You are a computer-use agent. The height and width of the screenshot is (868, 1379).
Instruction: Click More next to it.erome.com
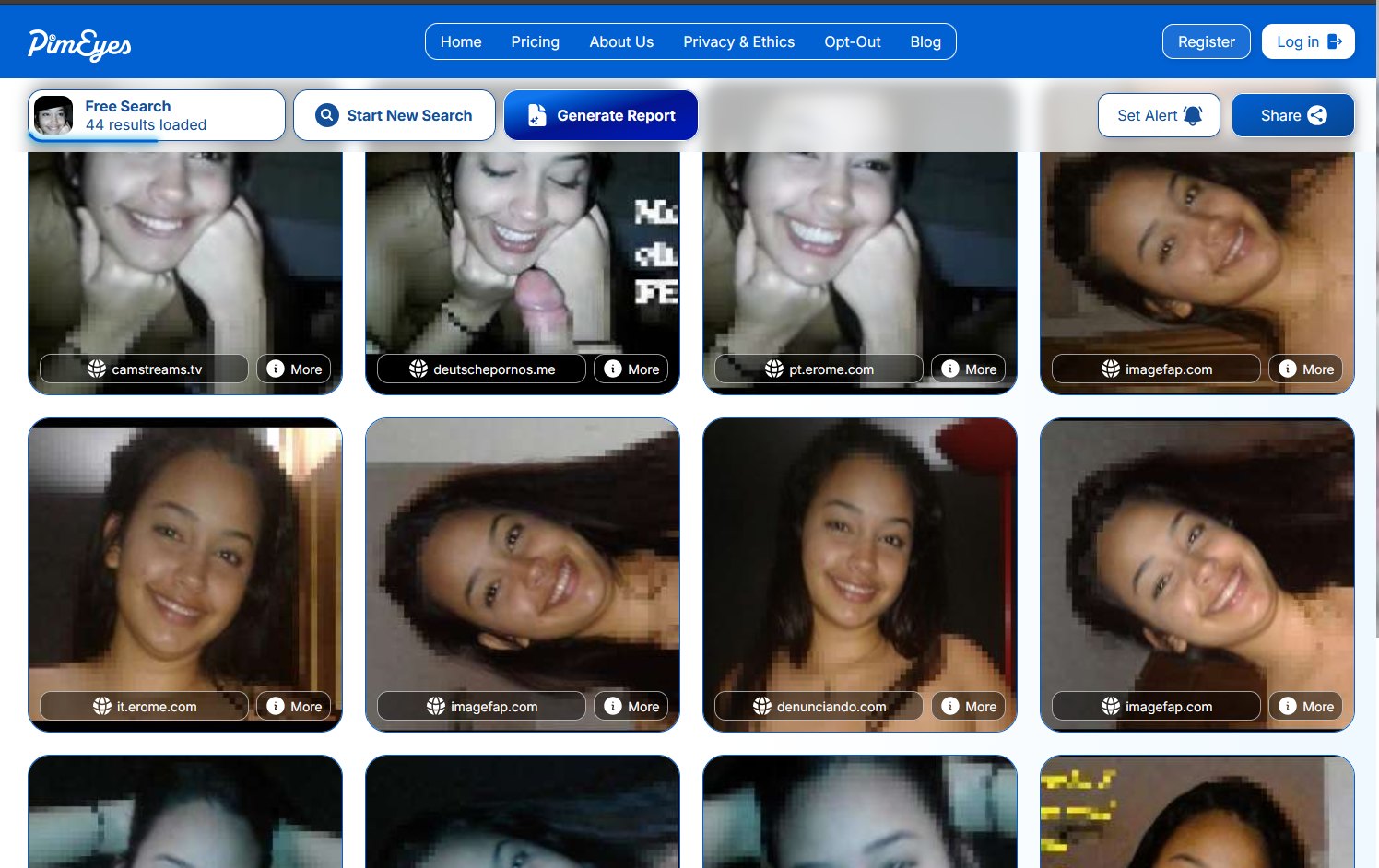294,706
